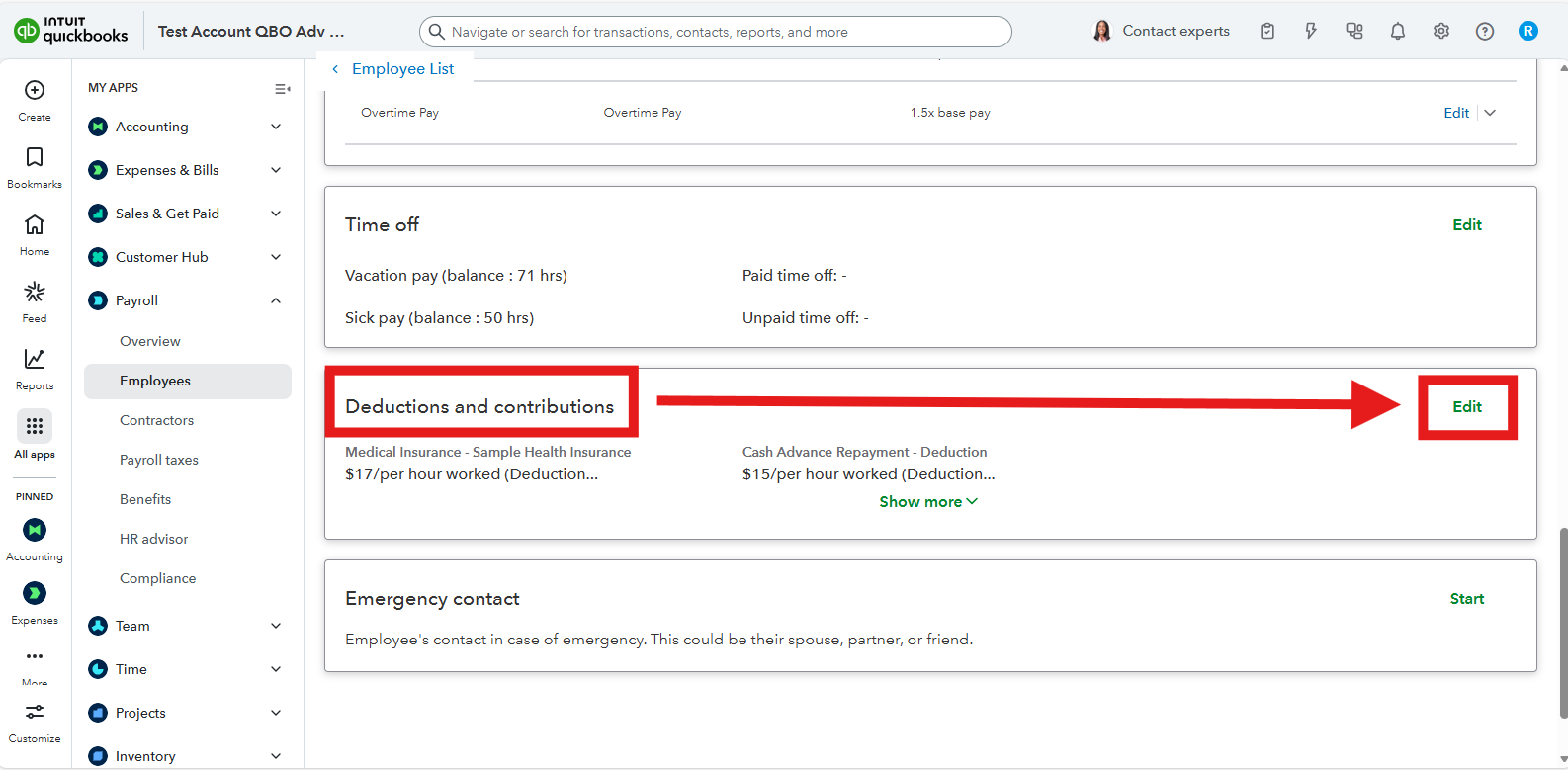Open Bookmarks in left rail
The width and height of the screenshot is (1568, 770).
coord(35,158)
